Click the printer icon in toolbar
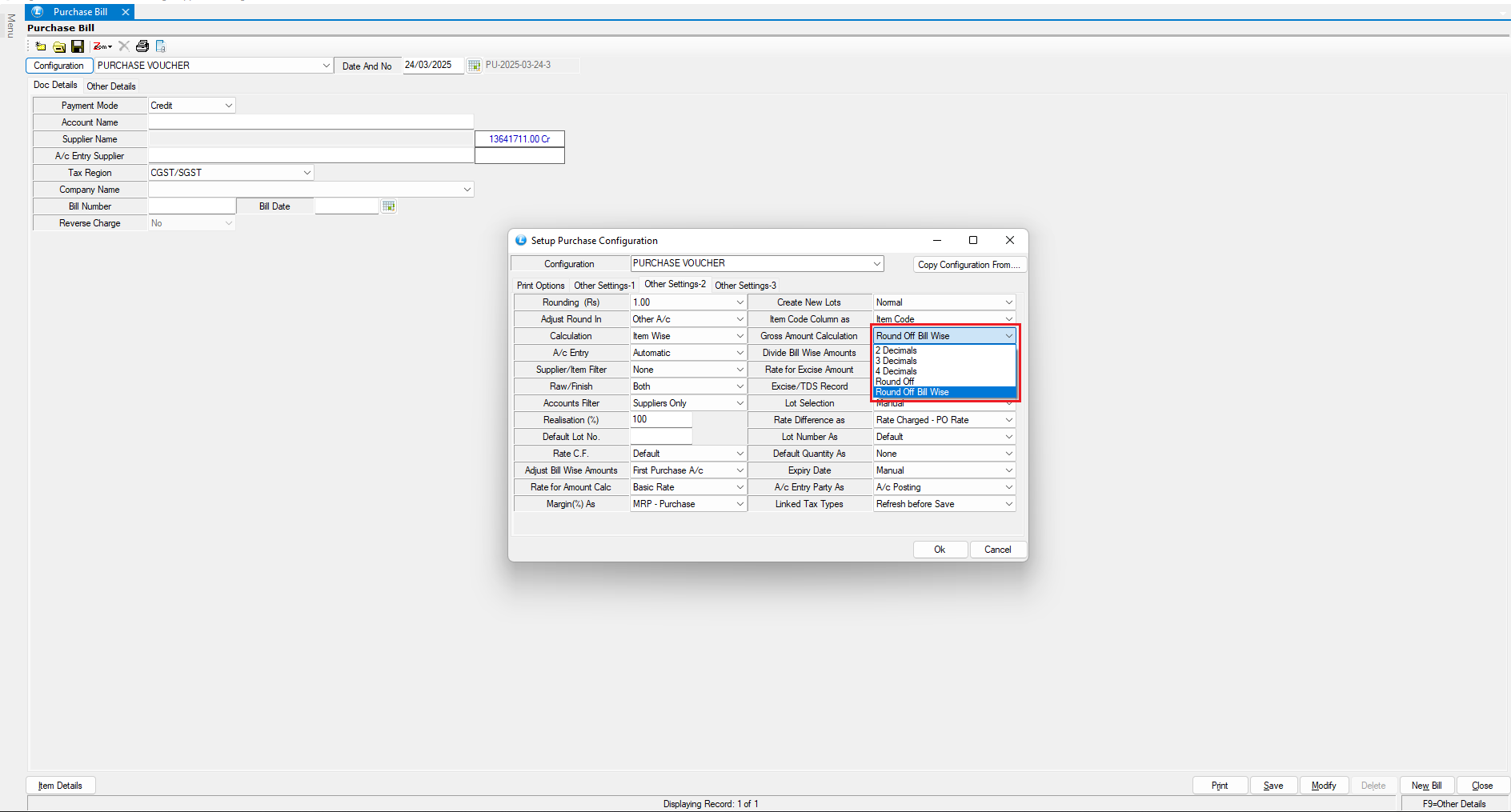This screenshot has width=1511, height=812. coord(142,46)
